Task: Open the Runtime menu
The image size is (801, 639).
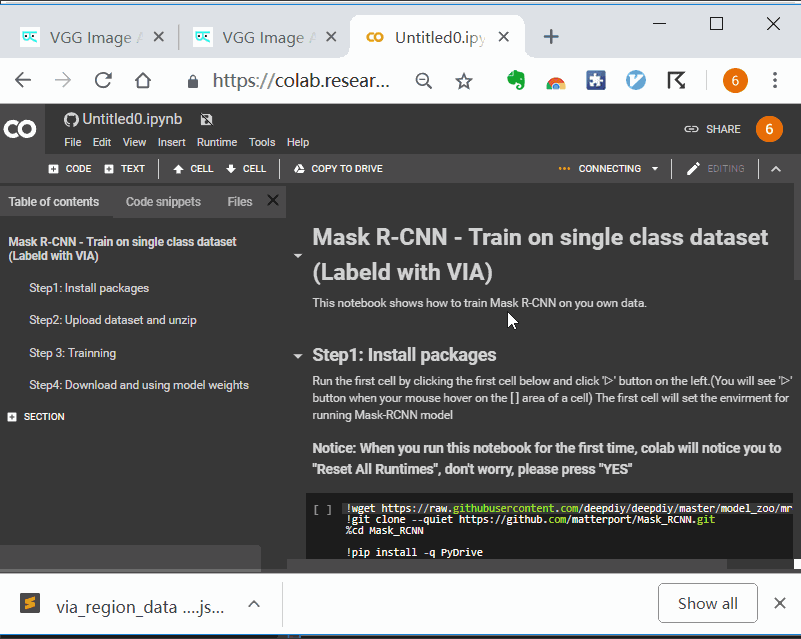Action: [x=217, y=143]
